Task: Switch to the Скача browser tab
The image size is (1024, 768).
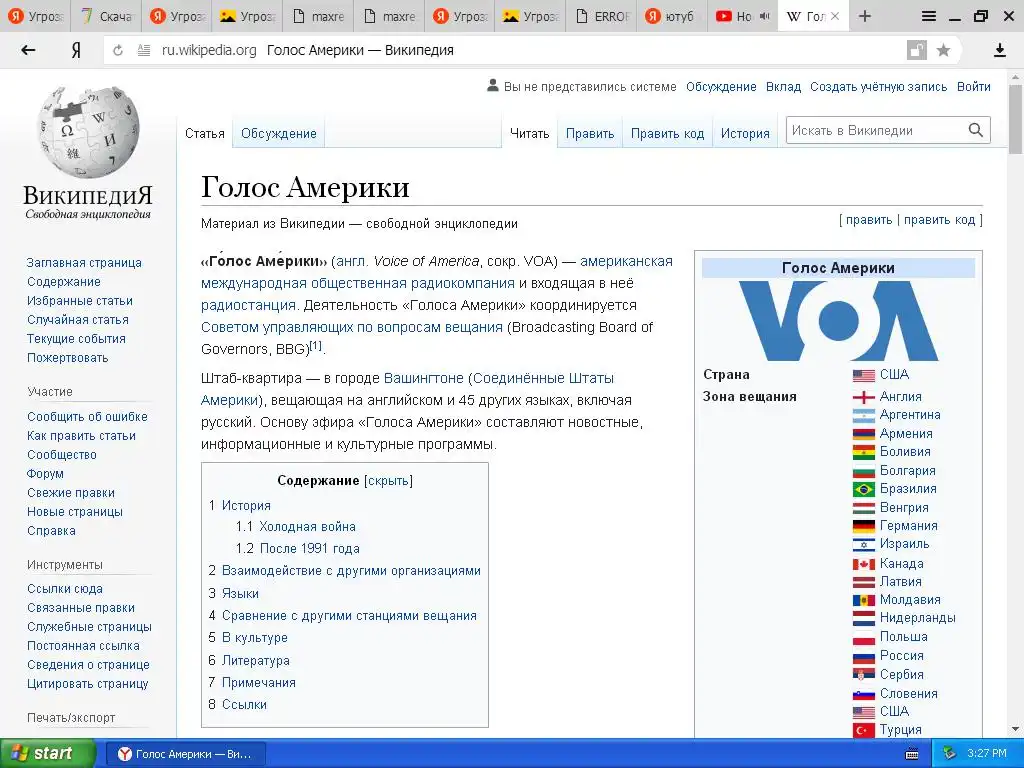Action: click(x=106, y=16)
